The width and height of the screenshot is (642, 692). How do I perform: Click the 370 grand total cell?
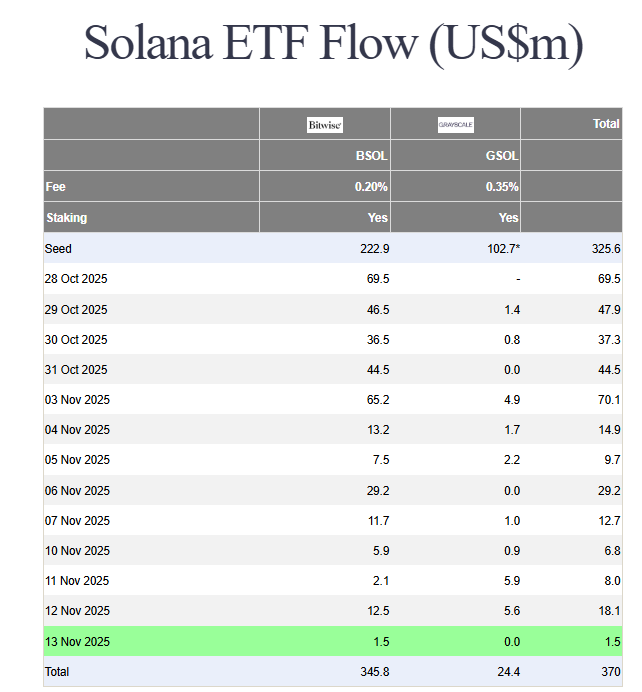(609, 672)
